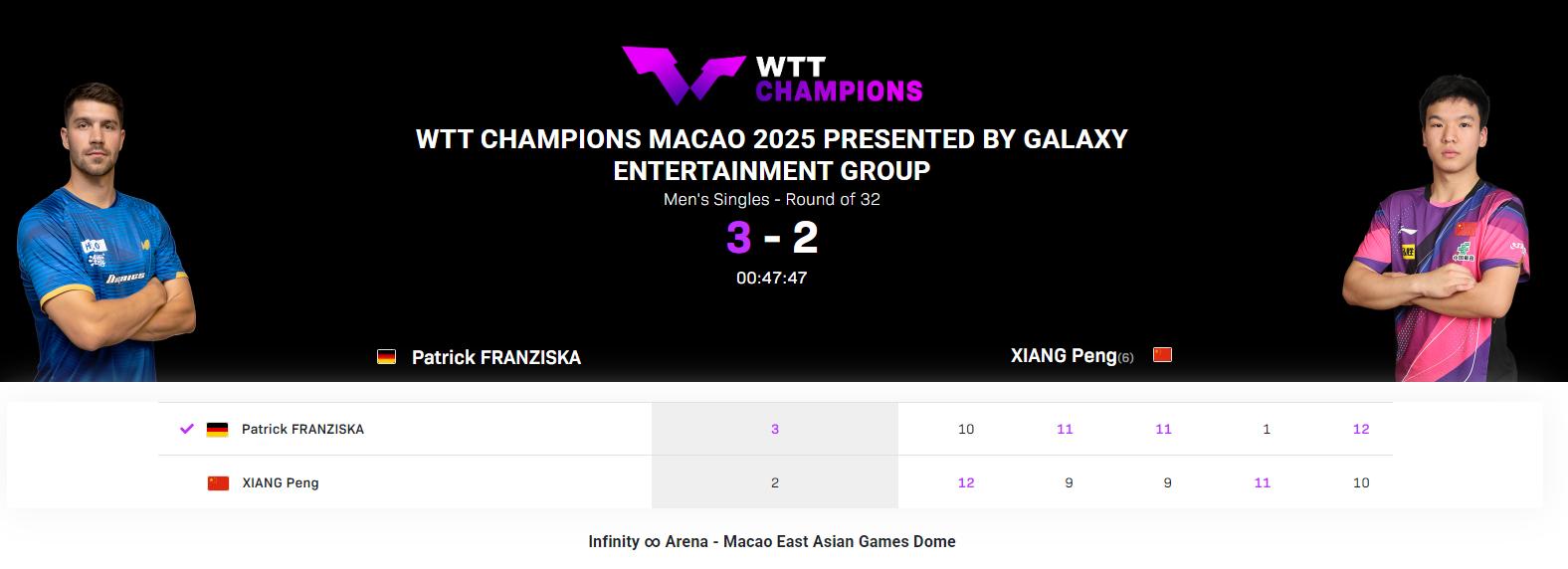
Task: Select Patrick FRANZISKA's name in the header
Action: (x=495, y=357)
